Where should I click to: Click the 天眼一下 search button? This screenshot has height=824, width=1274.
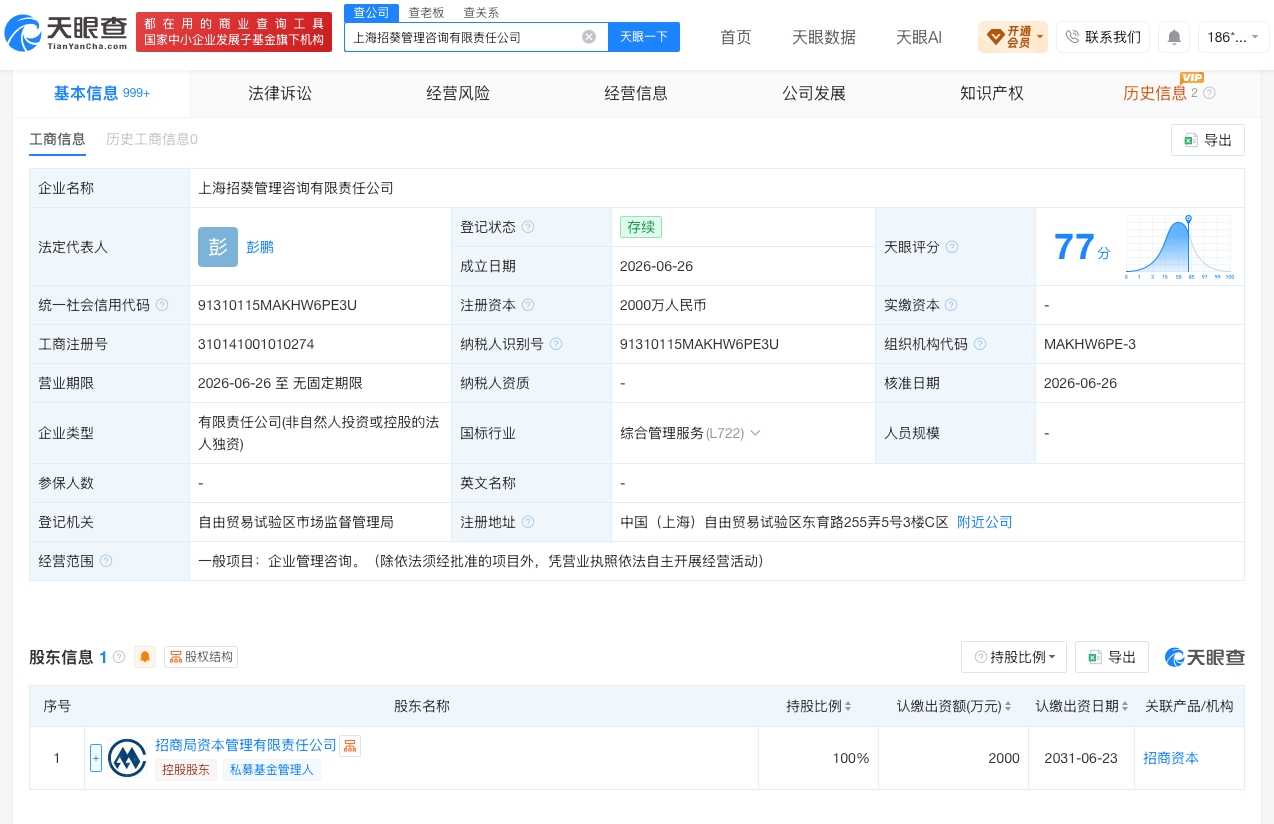644,37
